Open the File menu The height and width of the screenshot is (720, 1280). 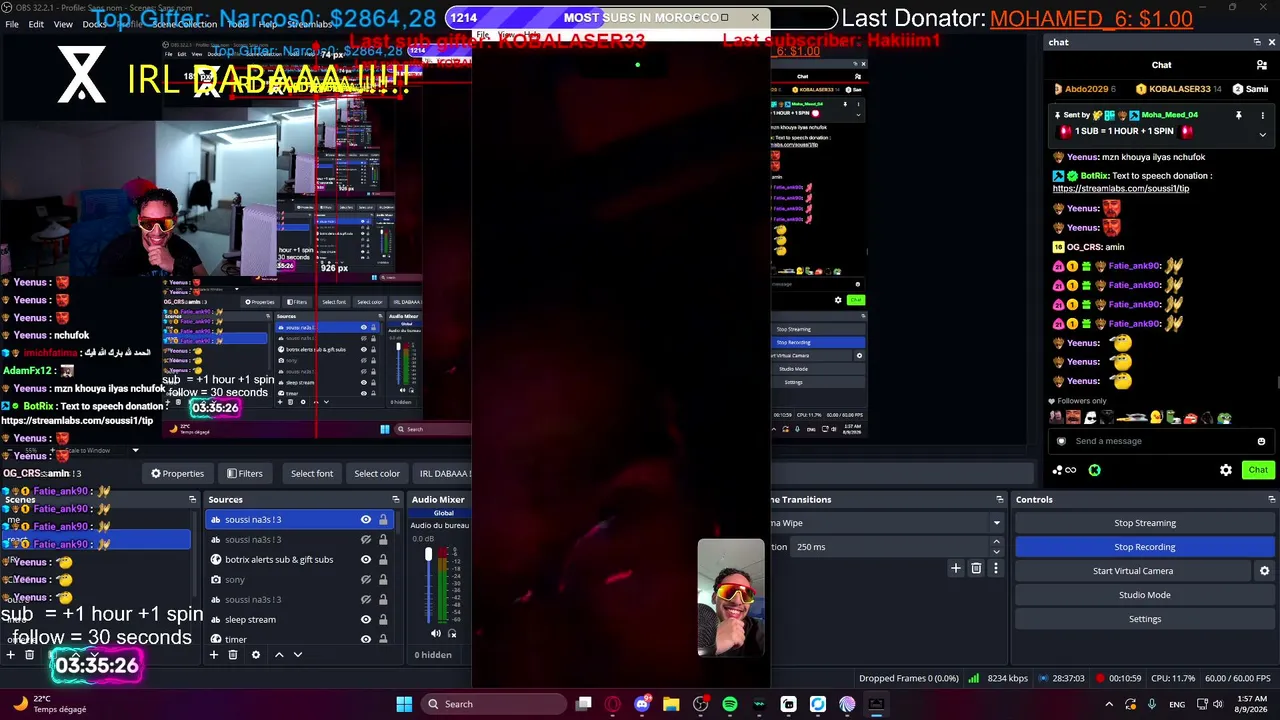click(x=11, y=24)
